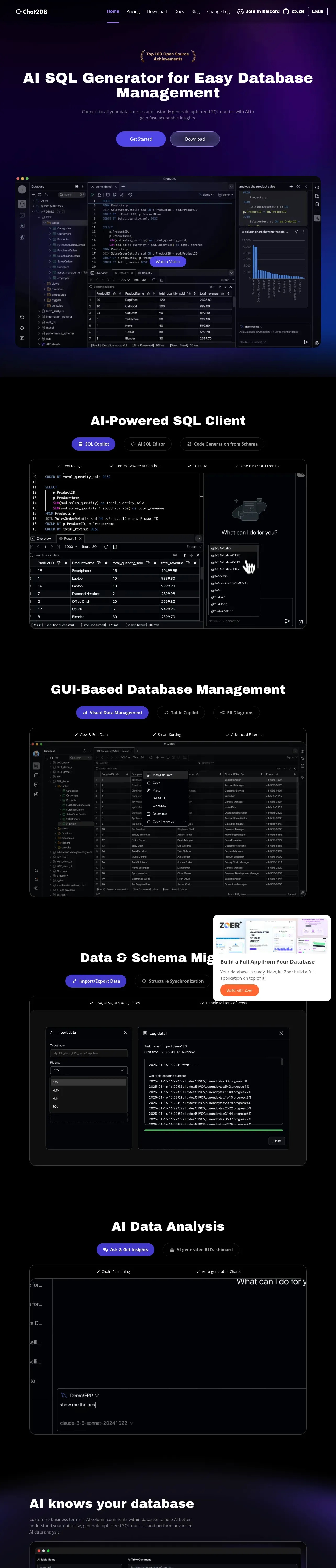
Task: Switch to Structure Synchronization tab
Action: [172, 981]
